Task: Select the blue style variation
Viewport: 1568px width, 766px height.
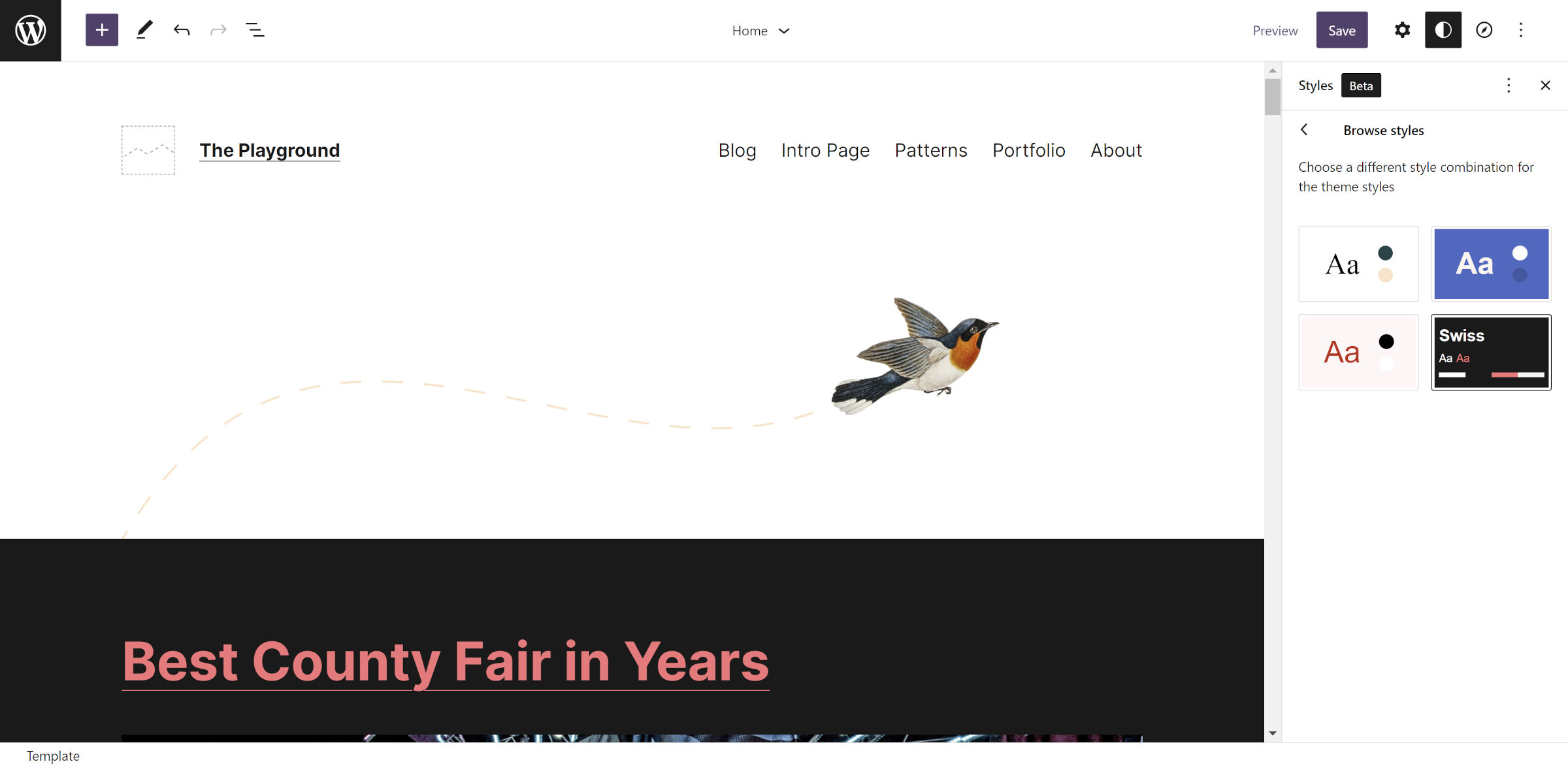Action: click(1491, 264)
